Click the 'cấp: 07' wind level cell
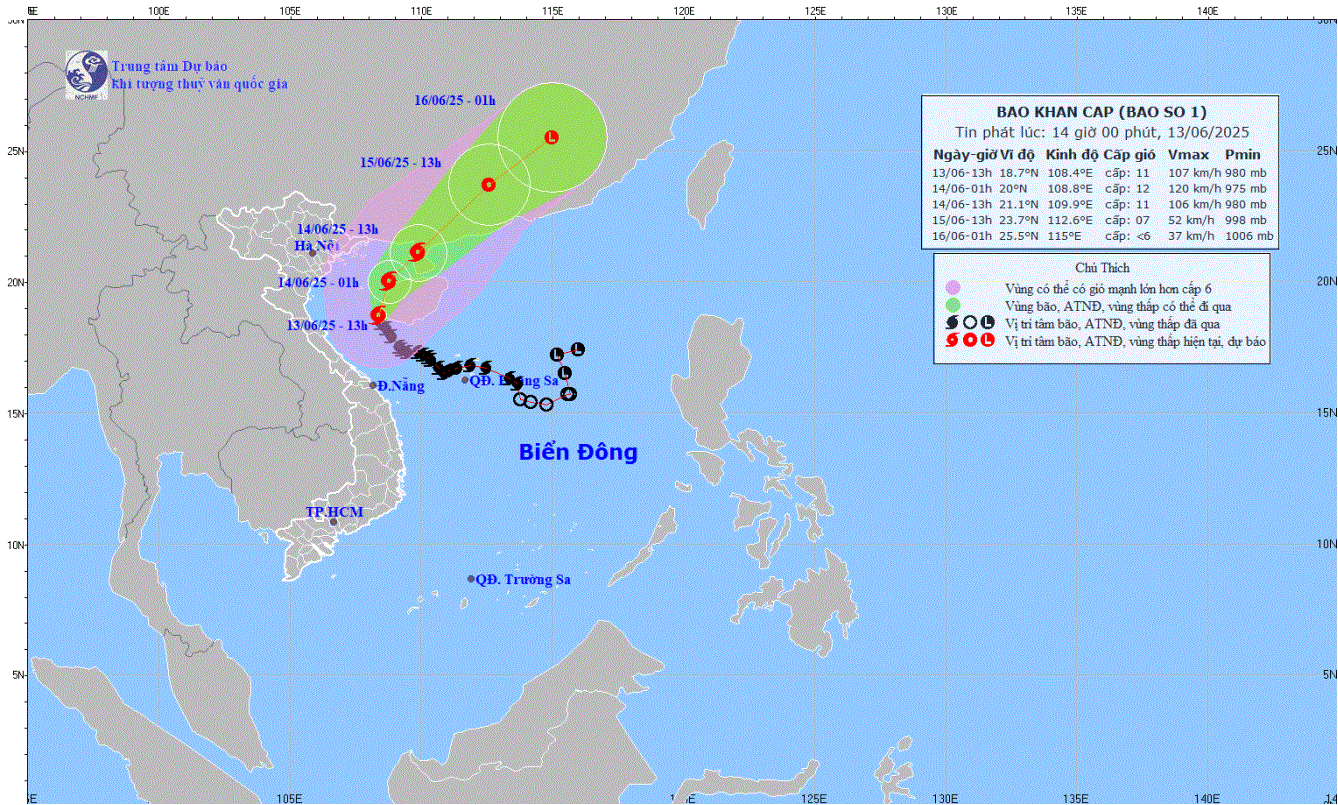1338x805 pixels. [1129, 220]
